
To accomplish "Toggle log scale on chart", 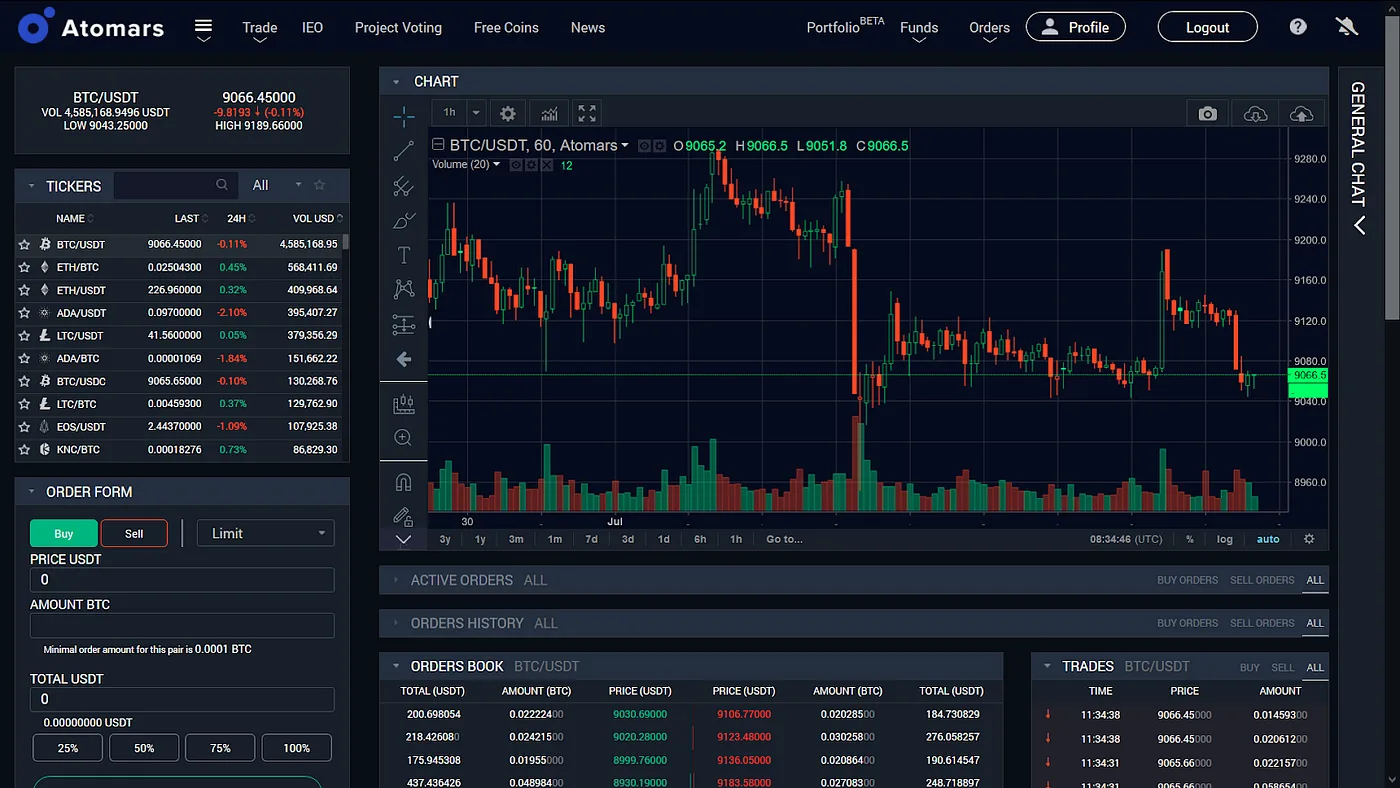I will [1225, 539].
